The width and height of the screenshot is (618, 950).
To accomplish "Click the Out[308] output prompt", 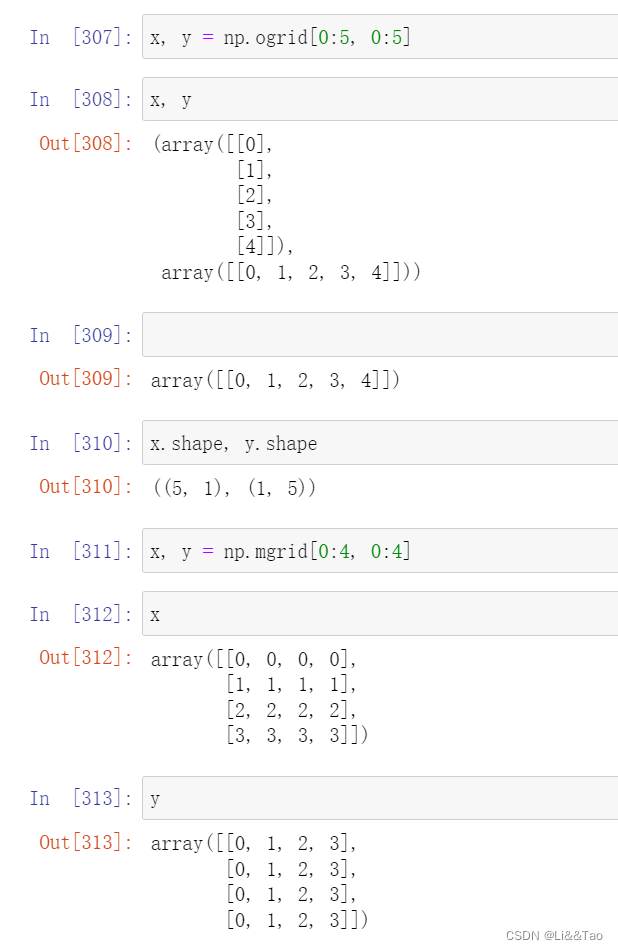I will tap(85, 143).
